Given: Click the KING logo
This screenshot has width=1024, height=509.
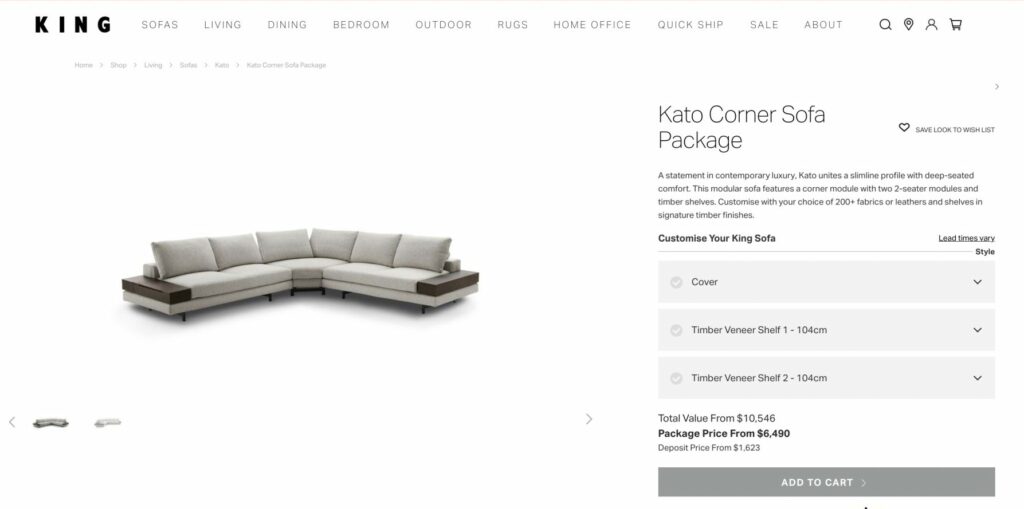Looking at the screenshot, I should [72, 25].
